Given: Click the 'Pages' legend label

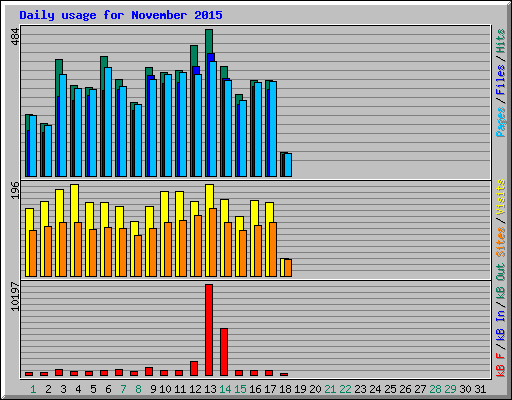Looking at the screenshot, I should coord(501,122).
